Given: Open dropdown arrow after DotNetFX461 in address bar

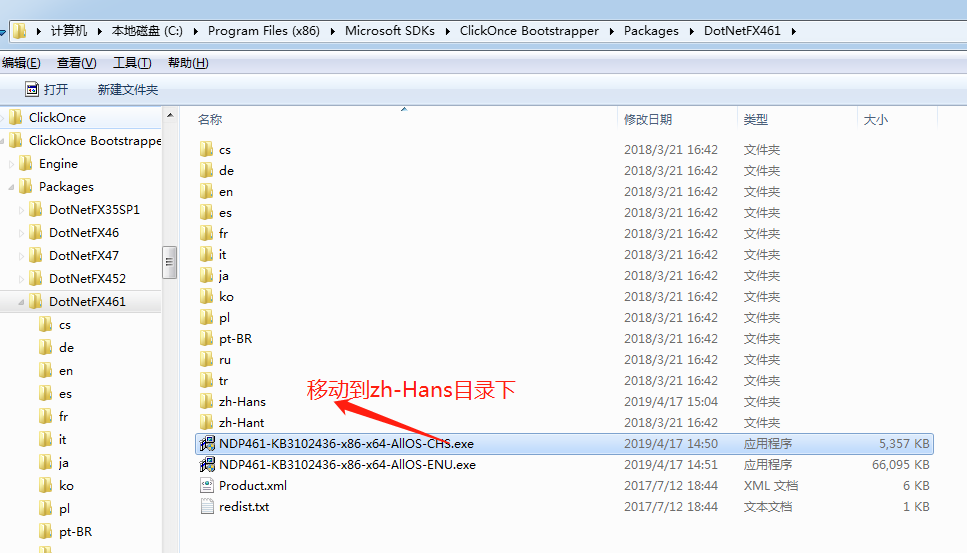Looking at the screenshot, I should (x=794, y=31).
